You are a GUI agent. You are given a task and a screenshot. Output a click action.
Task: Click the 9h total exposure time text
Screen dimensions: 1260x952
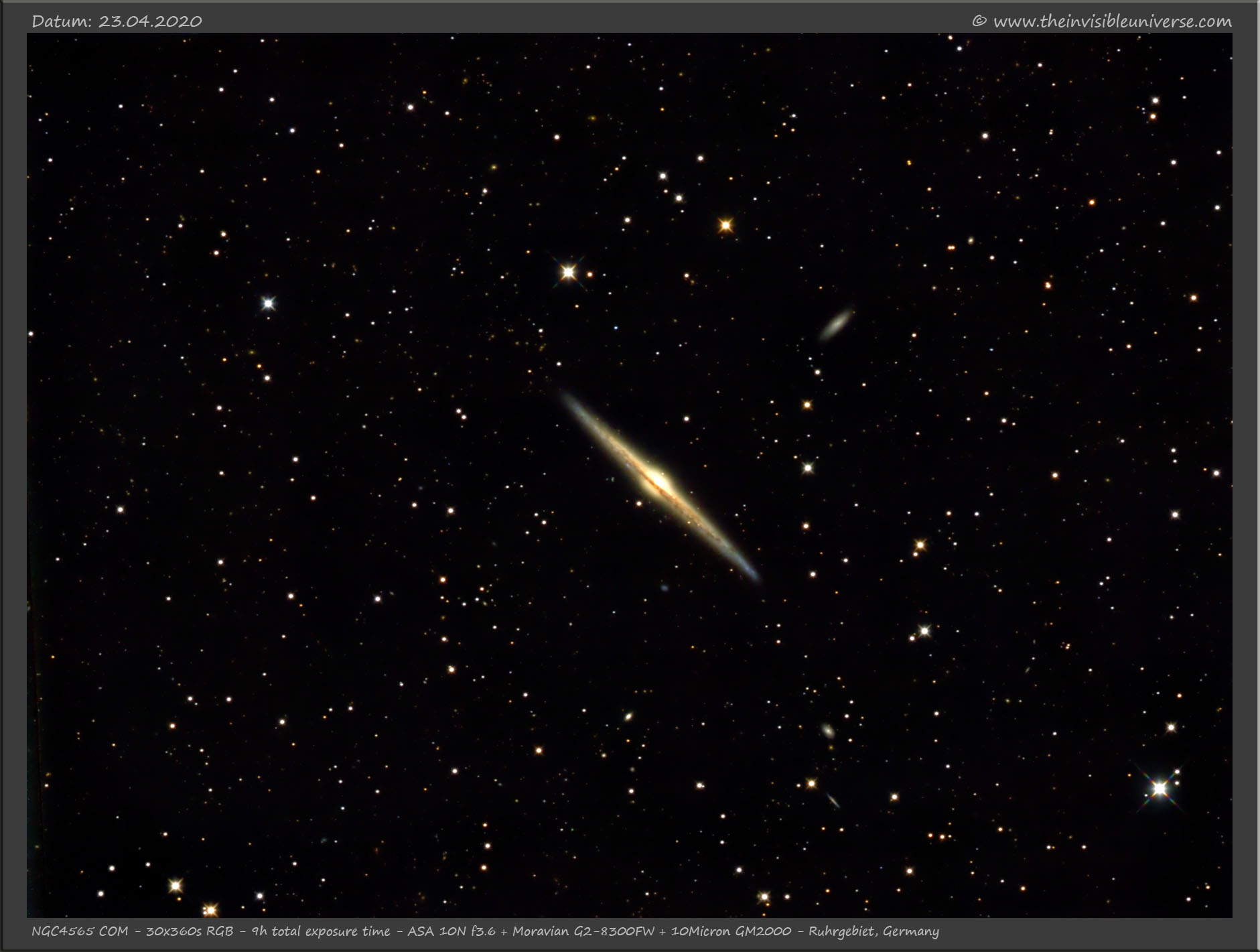pyautogui.click(x=320, y=931)
